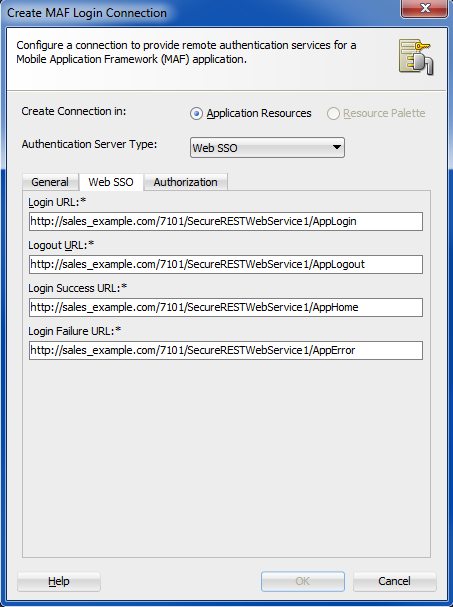Click into the Login Failure URL field
Image resolution: width=453 pixels, height=607 pixels.
226,350
